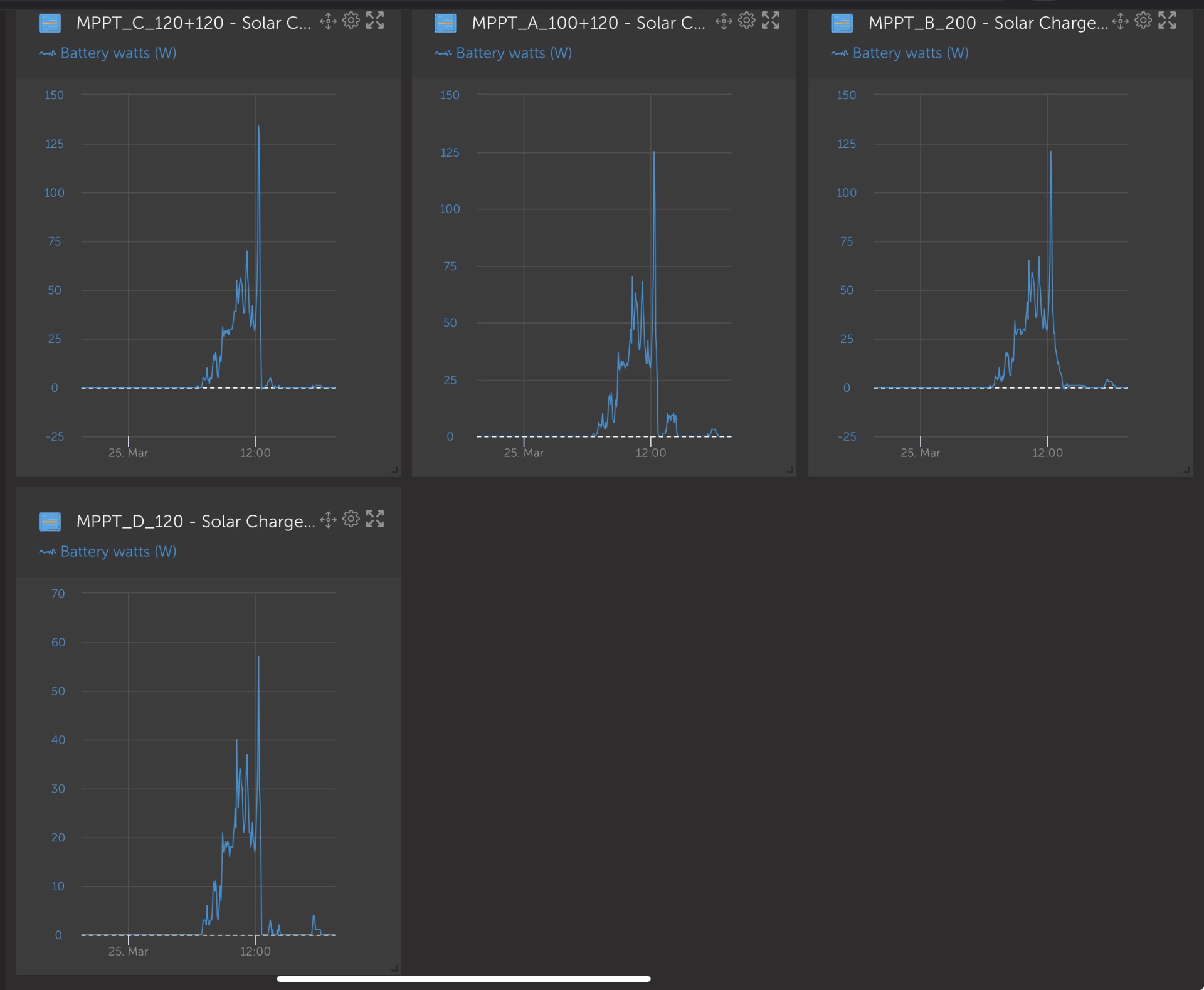Toggle Battery watts series in MPPT_C_120+120 legend
This screenshot has height=990, width=1204.
pos(108,53)
